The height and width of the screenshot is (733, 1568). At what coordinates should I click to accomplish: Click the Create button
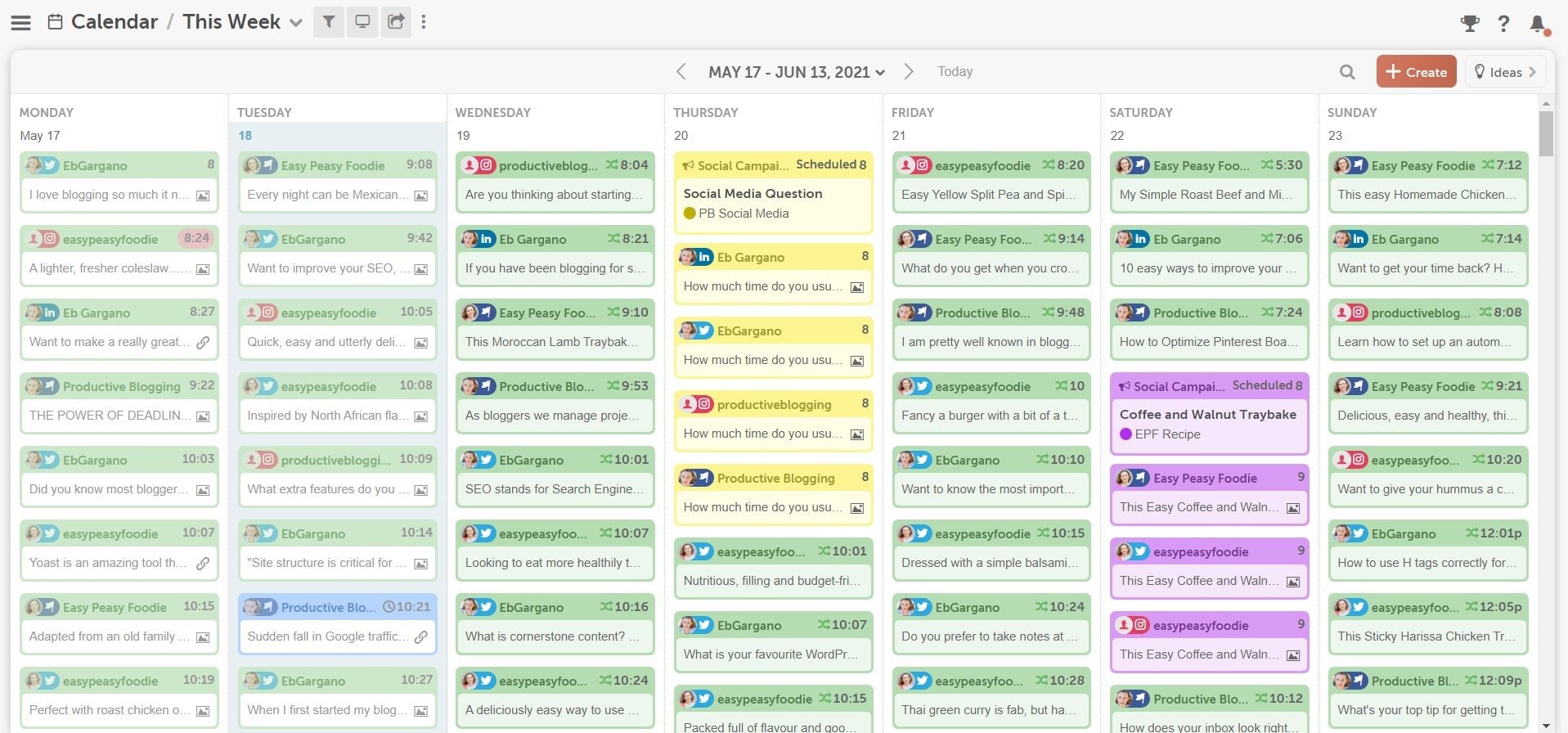pyautogui.click(x=1416, y=72)
